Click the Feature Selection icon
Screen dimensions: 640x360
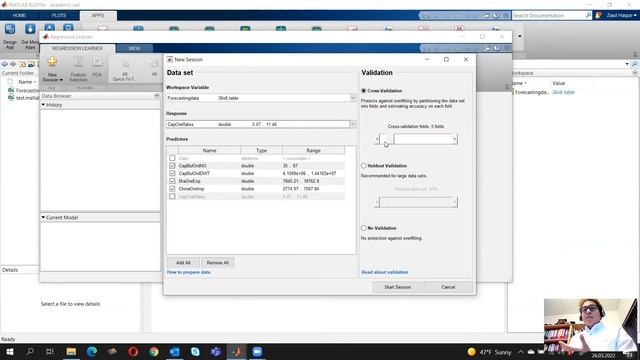[x=78, y=62]
